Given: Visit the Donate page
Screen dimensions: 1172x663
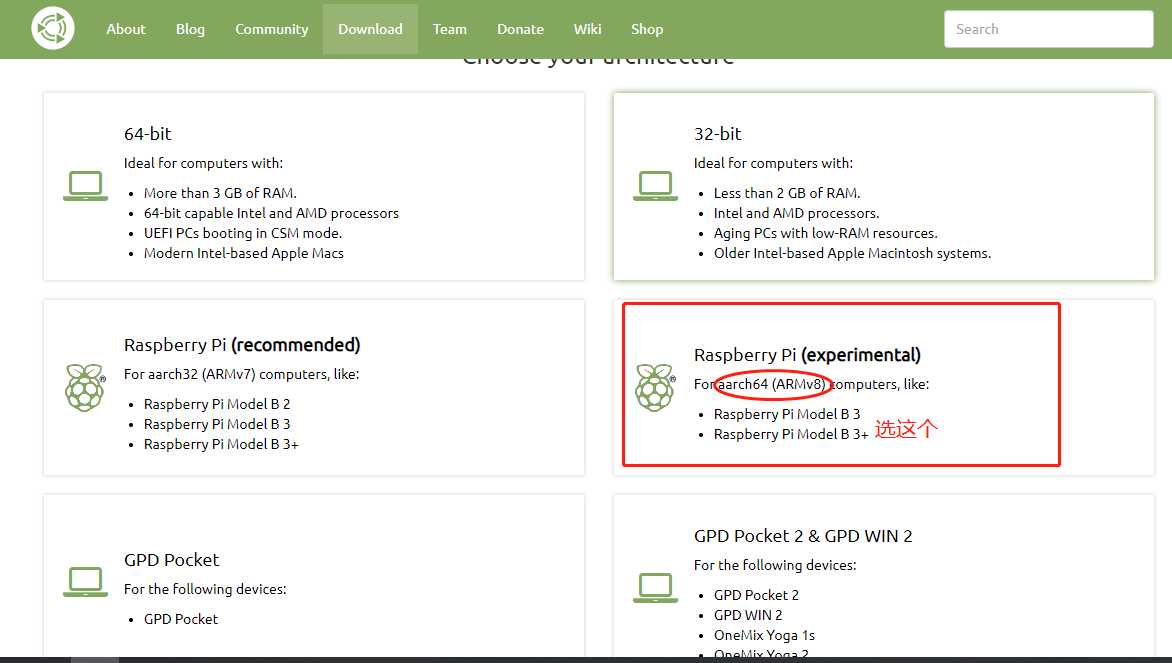Looking at the screenshot, I should tap(520, 29).
